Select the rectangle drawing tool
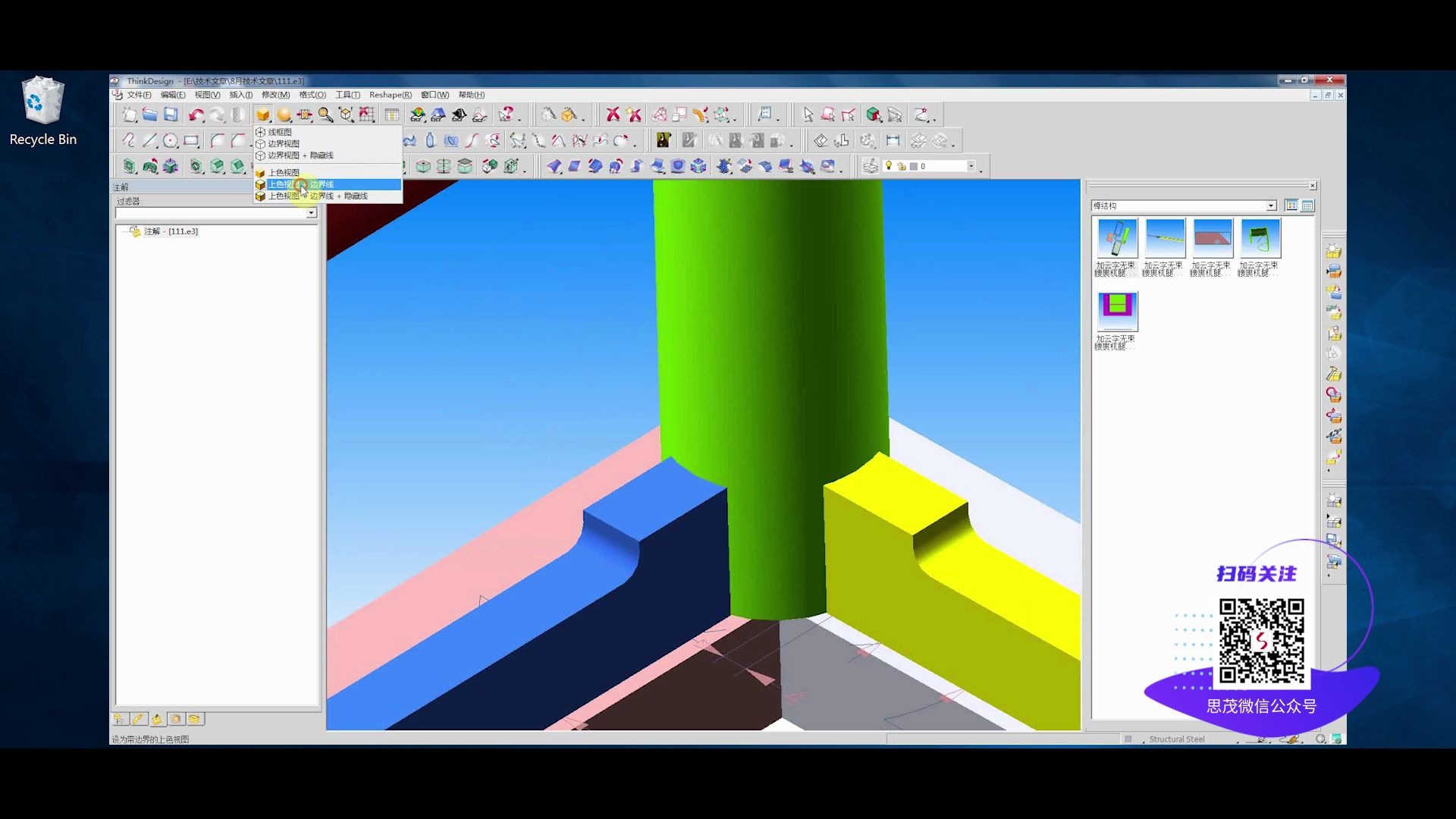Image resolution: width=1456 pixels, height=819 pixels. pyautogui.click(x=191, y=140)
